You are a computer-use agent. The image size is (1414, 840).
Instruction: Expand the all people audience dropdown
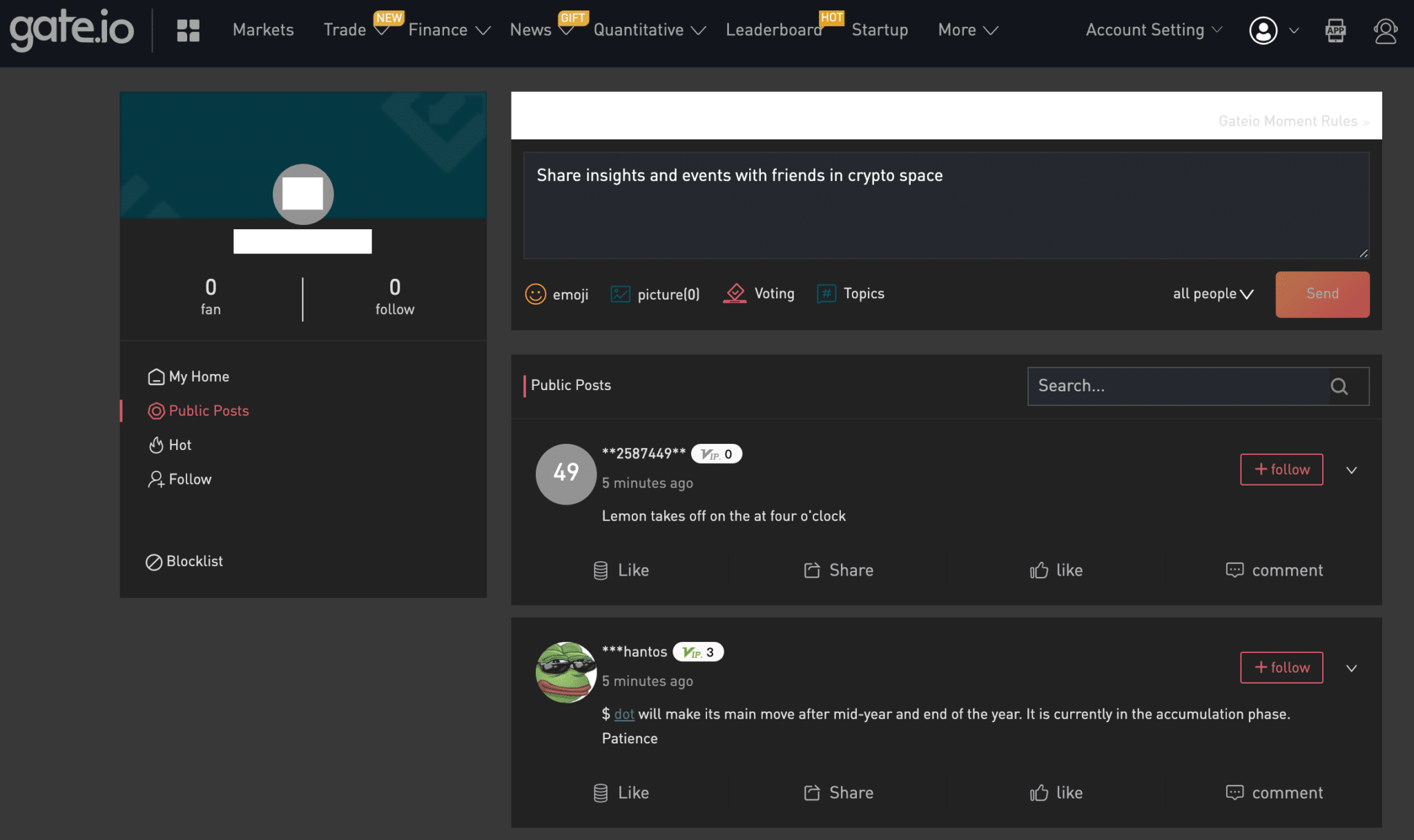(1213, 294)
